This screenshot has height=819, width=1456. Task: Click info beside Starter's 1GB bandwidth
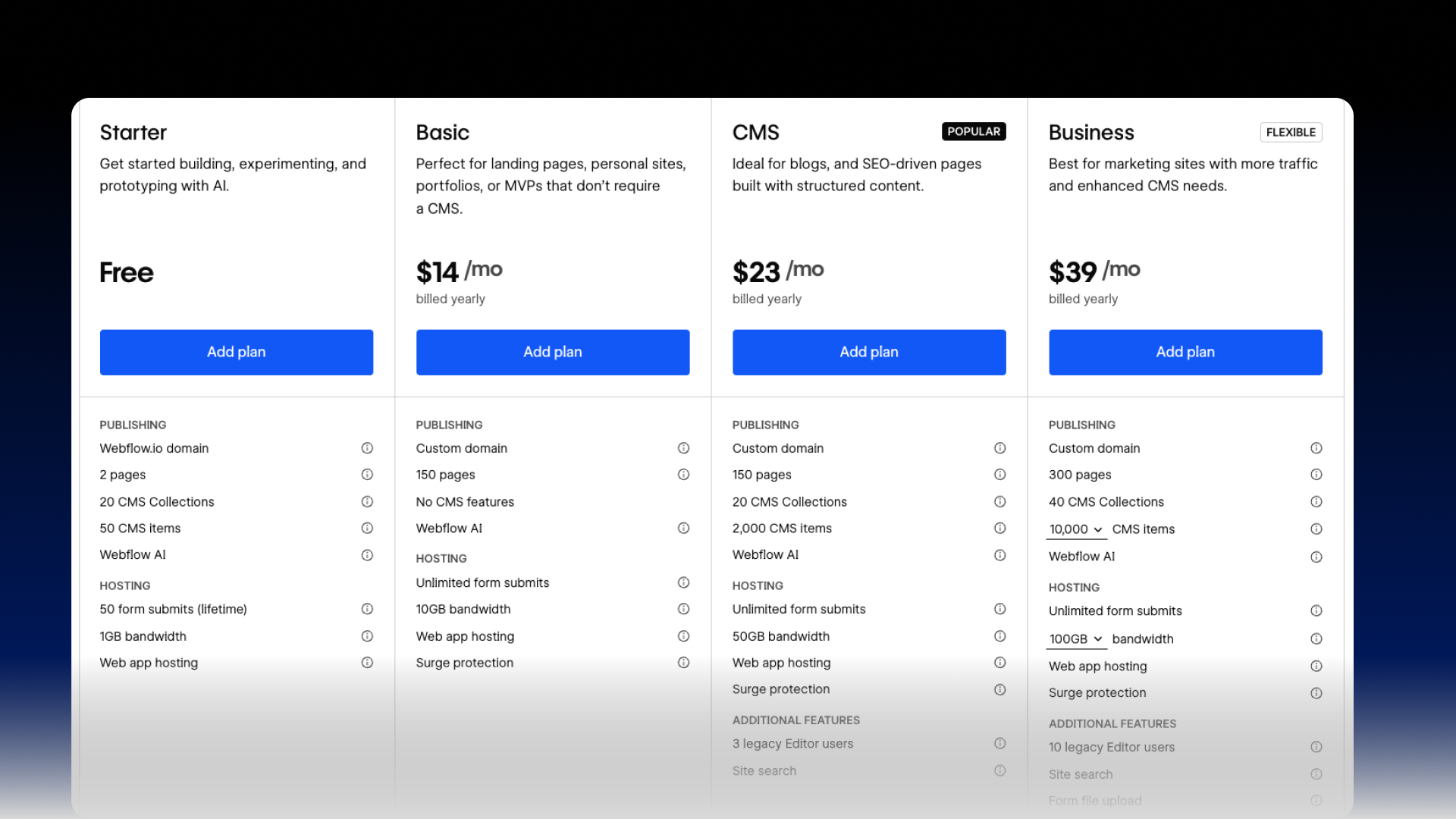[x=367, y=636]
